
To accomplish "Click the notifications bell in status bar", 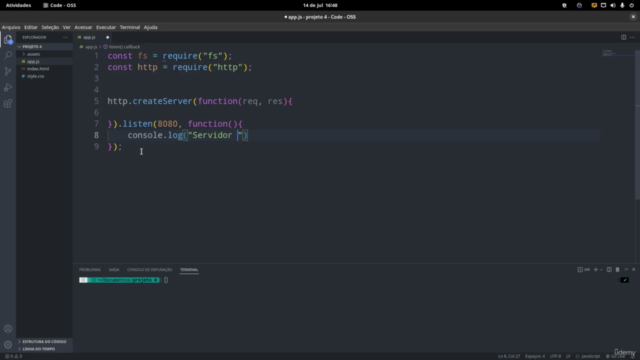I will (633, 356).
